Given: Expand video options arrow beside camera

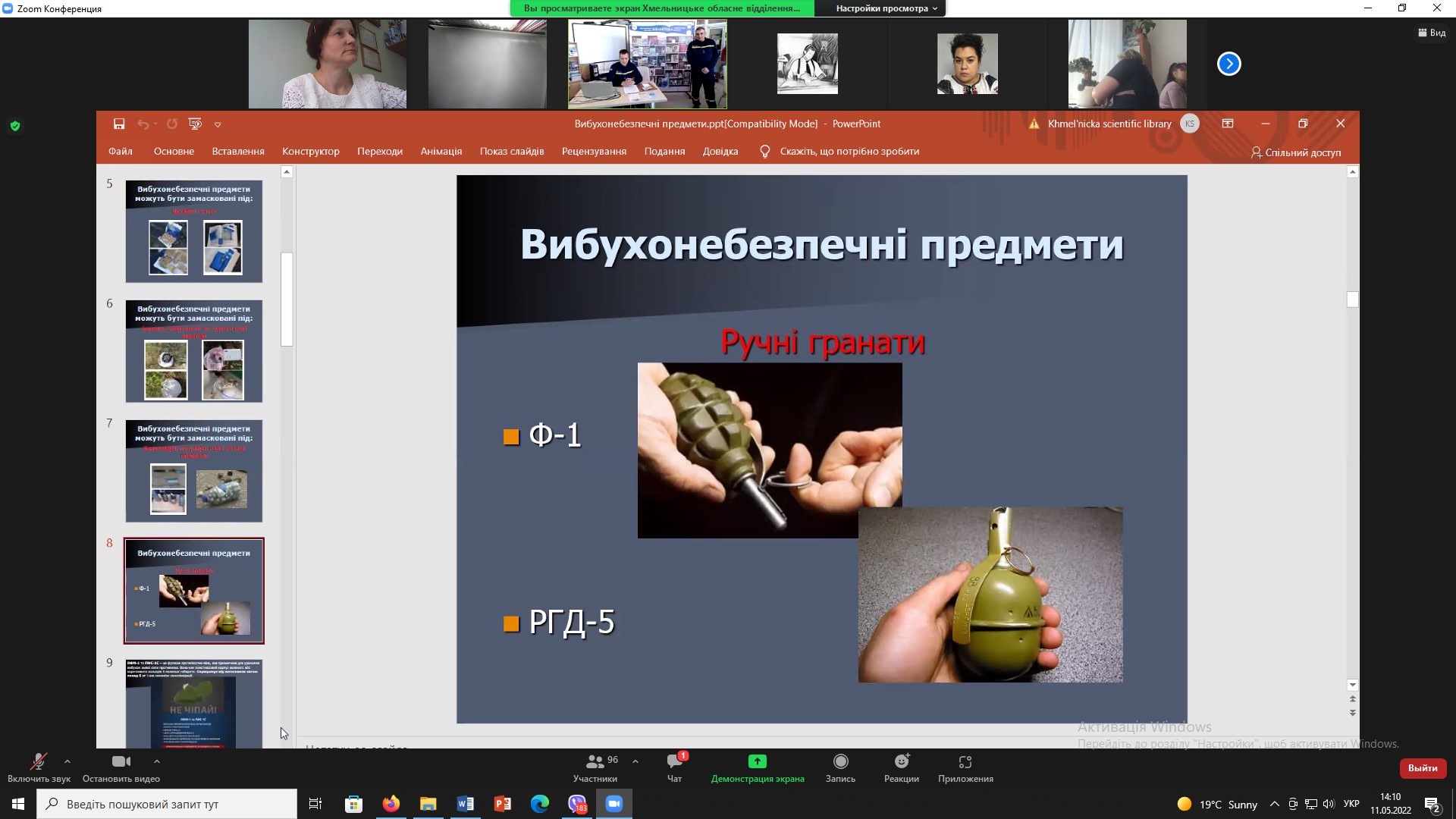Looking at the screenshot, I should click(157, 761).
